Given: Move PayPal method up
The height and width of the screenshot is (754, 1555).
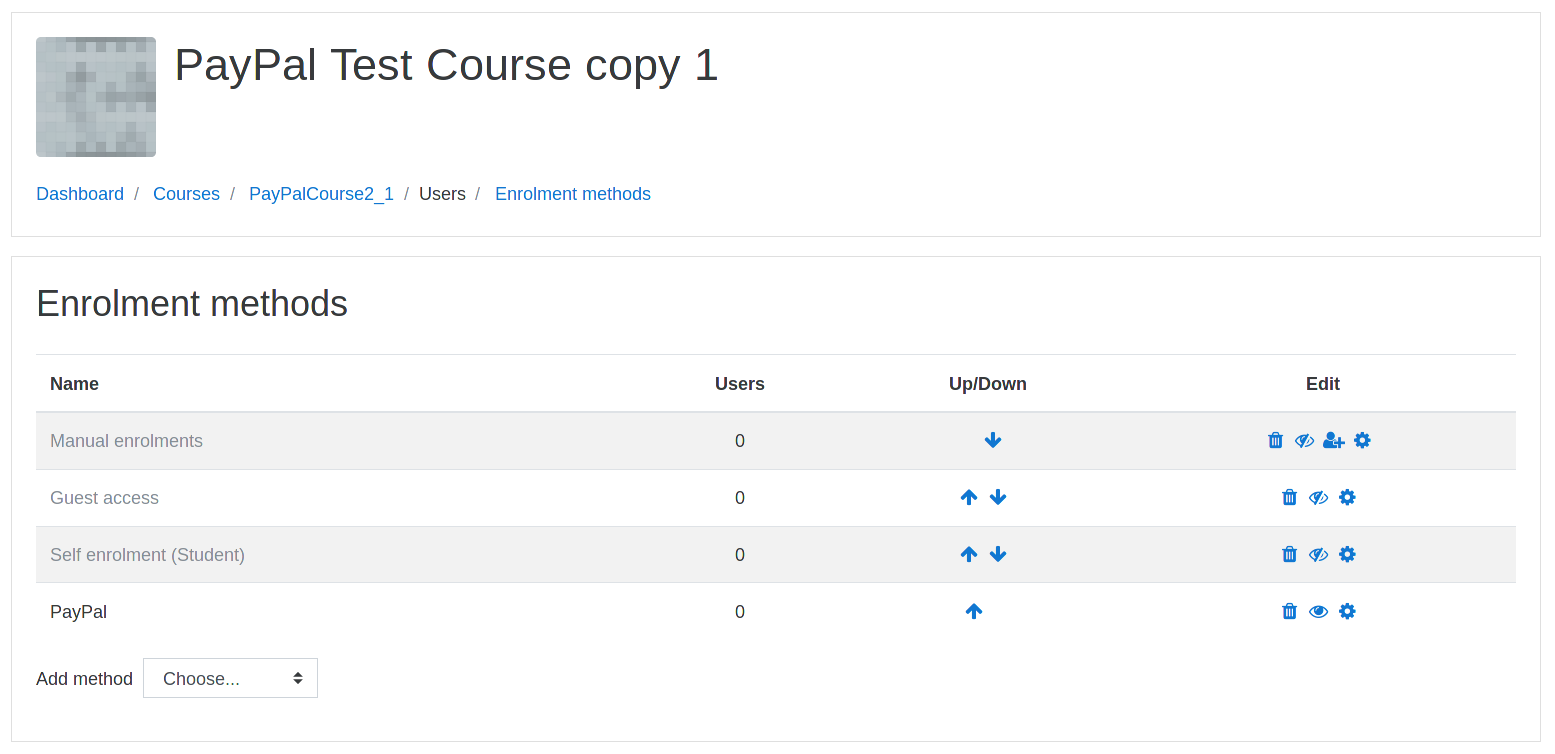Looking at the screenshot, I should point(974,611).
